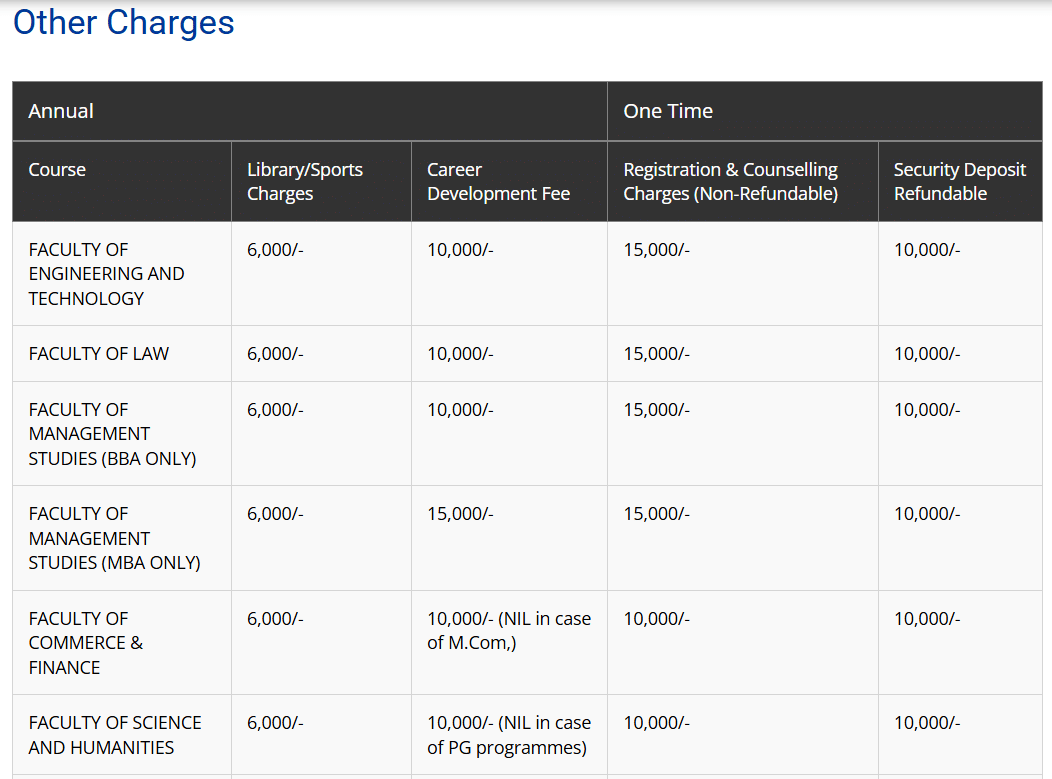Click MBA row's 15,000/- career development fee
This screenshot has width=1052, height=779.
click(460, 514)
